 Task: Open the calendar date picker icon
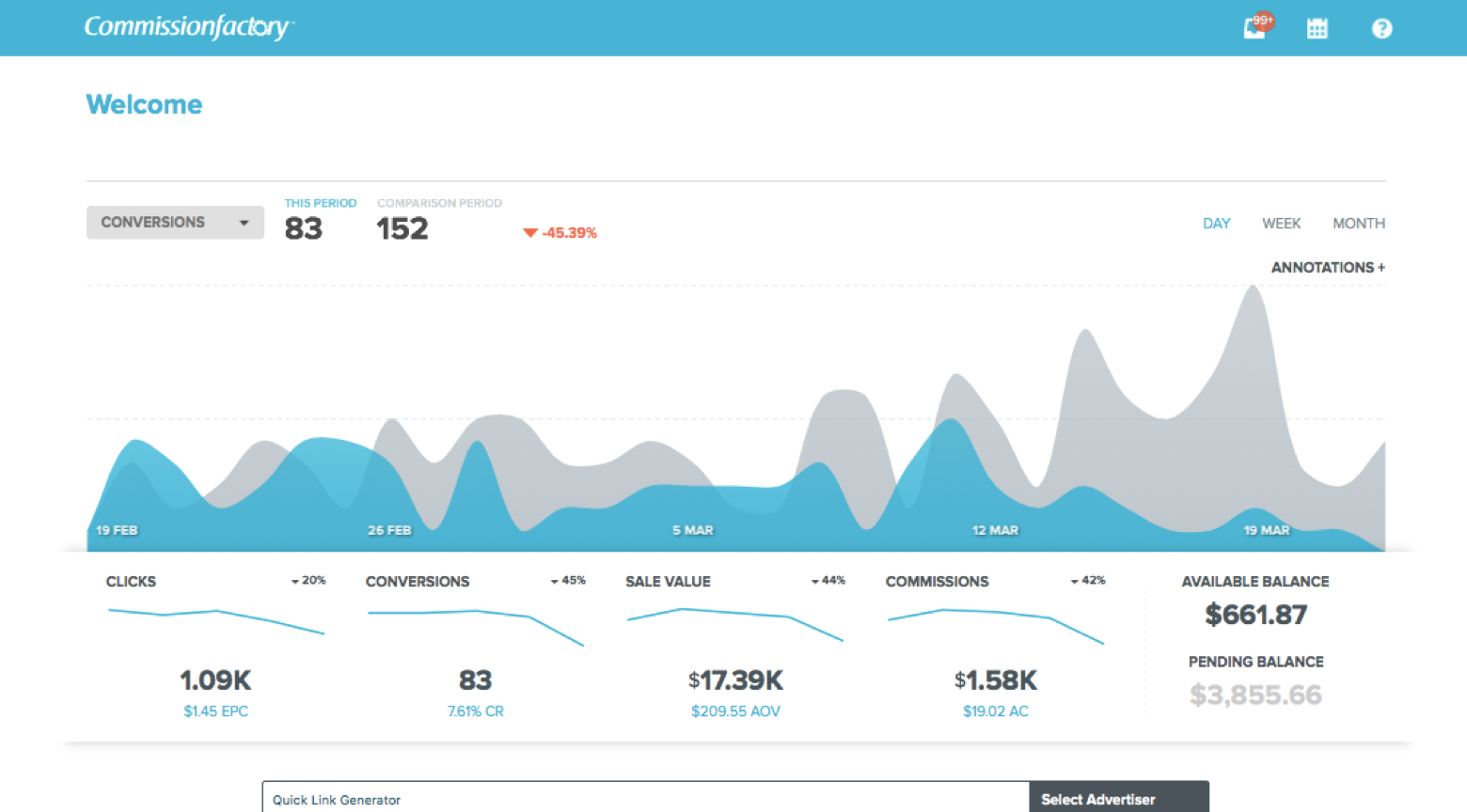[1317, 28]
